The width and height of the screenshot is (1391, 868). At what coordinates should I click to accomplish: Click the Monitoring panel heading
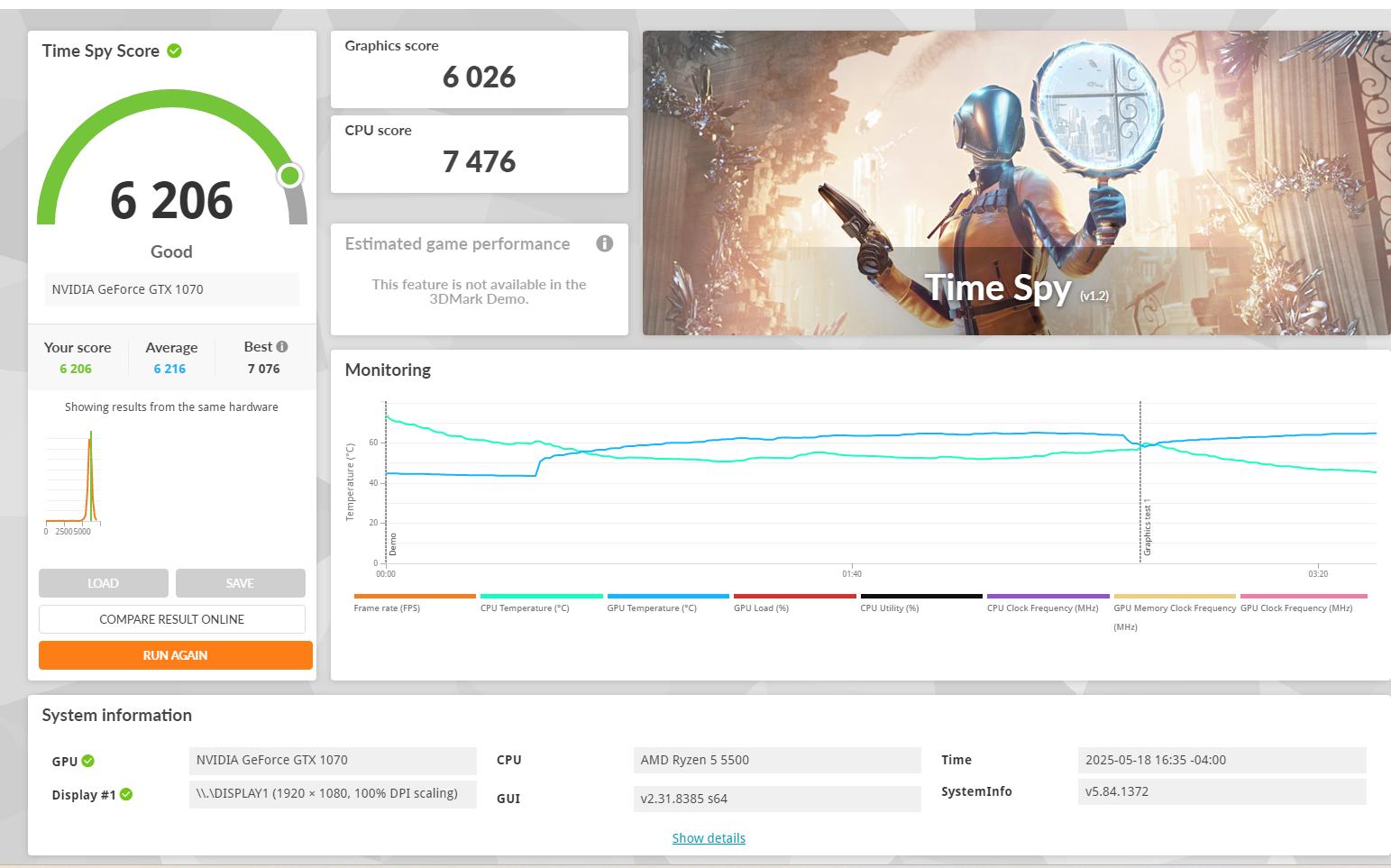click(x=388, y=370)
